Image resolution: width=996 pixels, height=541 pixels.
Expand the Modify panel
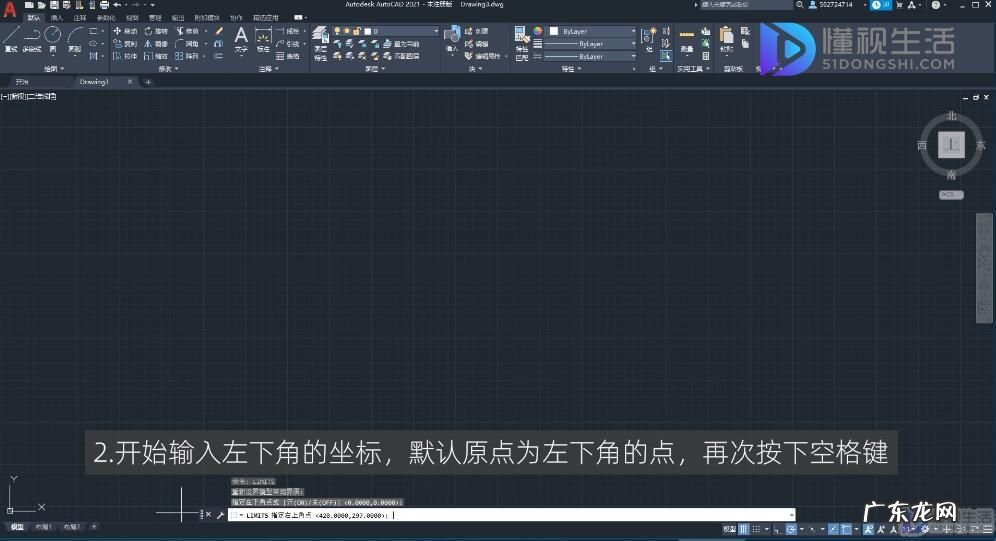pos(168,69)
